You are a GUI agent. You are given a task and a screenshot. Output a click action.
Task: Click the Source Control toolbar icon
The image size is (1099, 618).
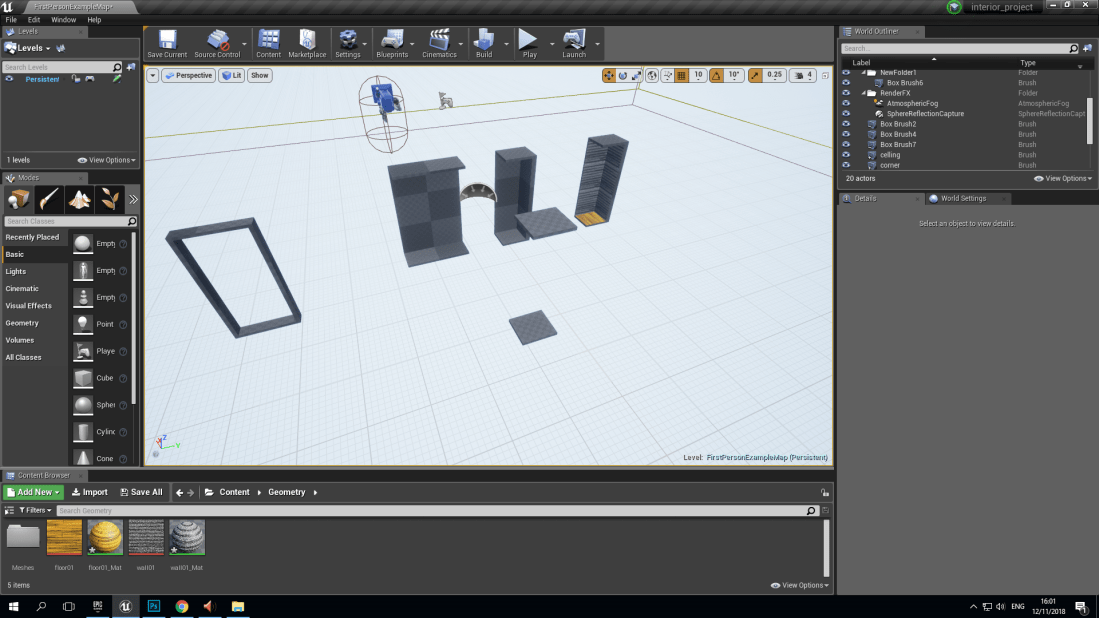point(219,40)
